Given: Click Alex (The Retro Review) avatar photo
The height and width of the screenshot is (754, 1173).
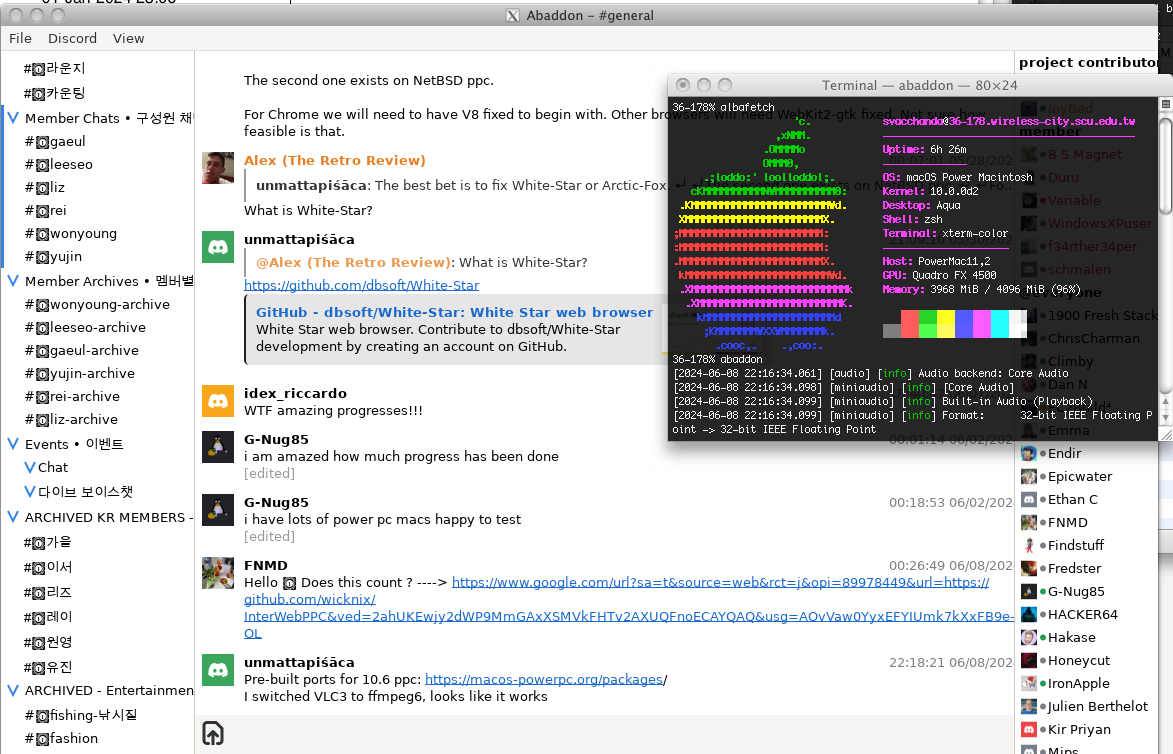Looking at the screenshot, I should tap(218, 168).
